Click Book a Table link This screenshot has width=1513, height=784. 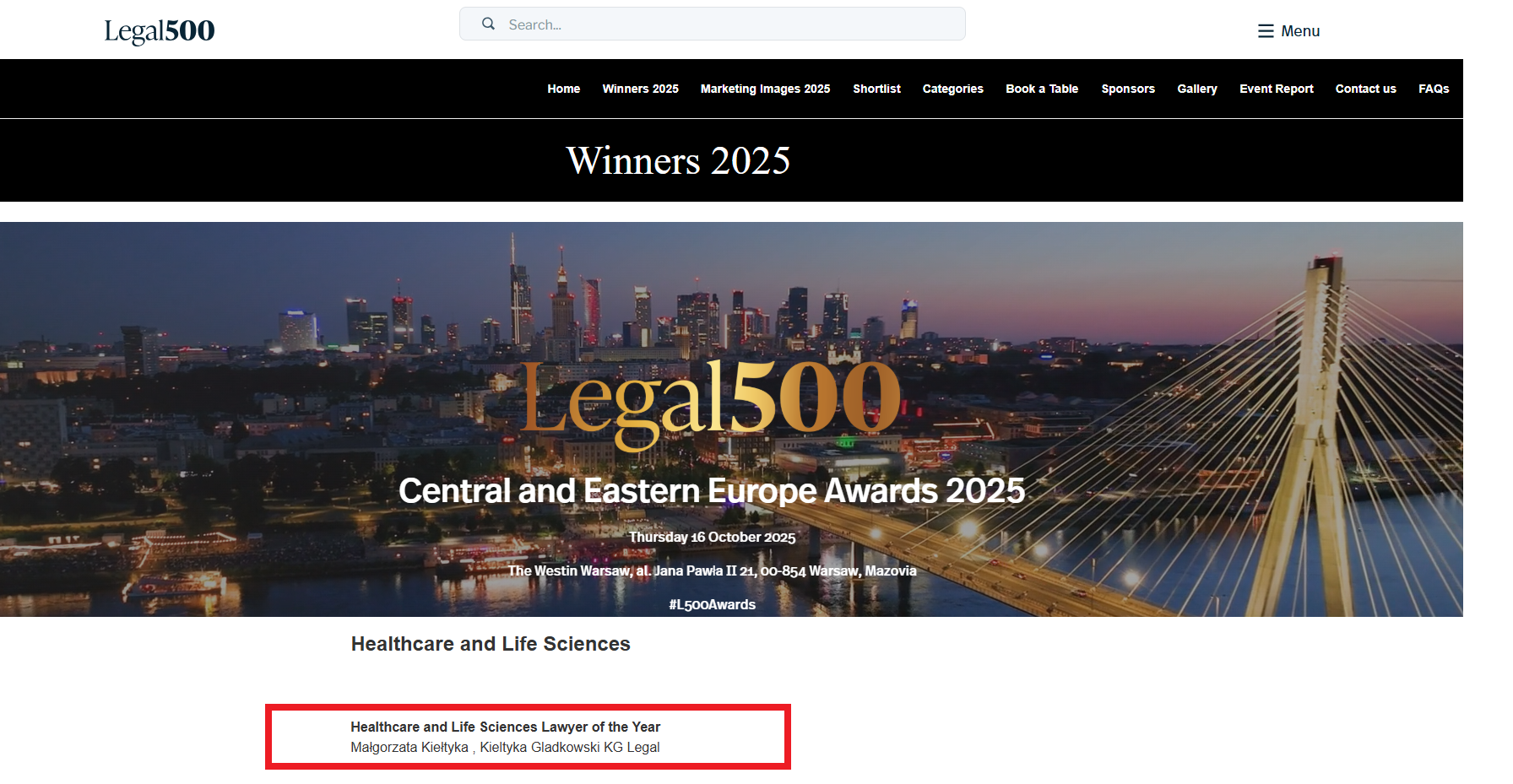[1042, 89]
